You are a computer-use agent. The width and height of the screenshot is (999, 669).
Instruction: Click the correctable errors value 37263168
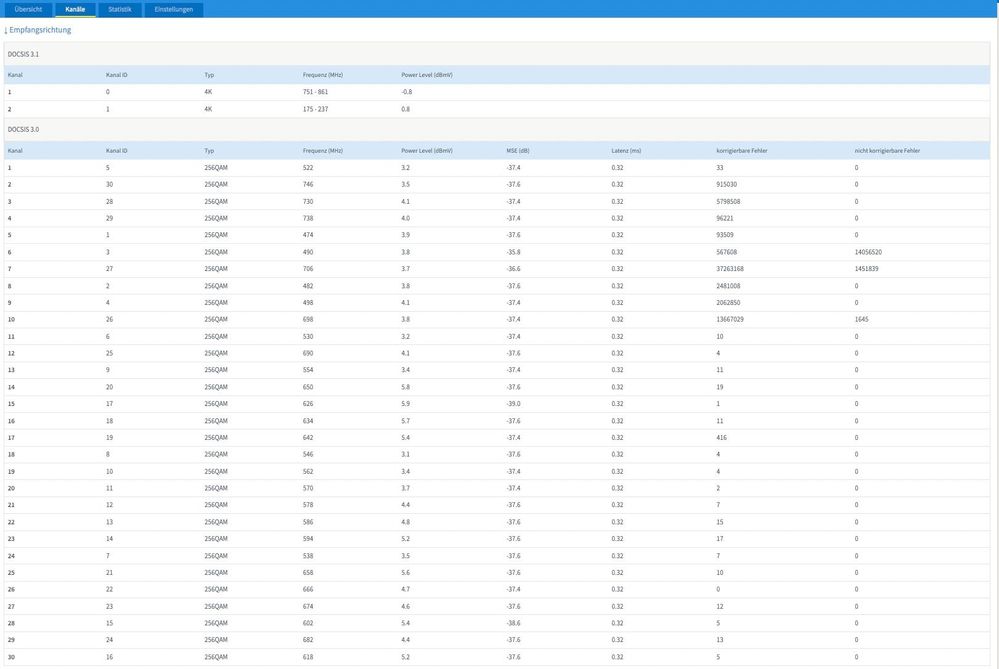coord(729,268)
